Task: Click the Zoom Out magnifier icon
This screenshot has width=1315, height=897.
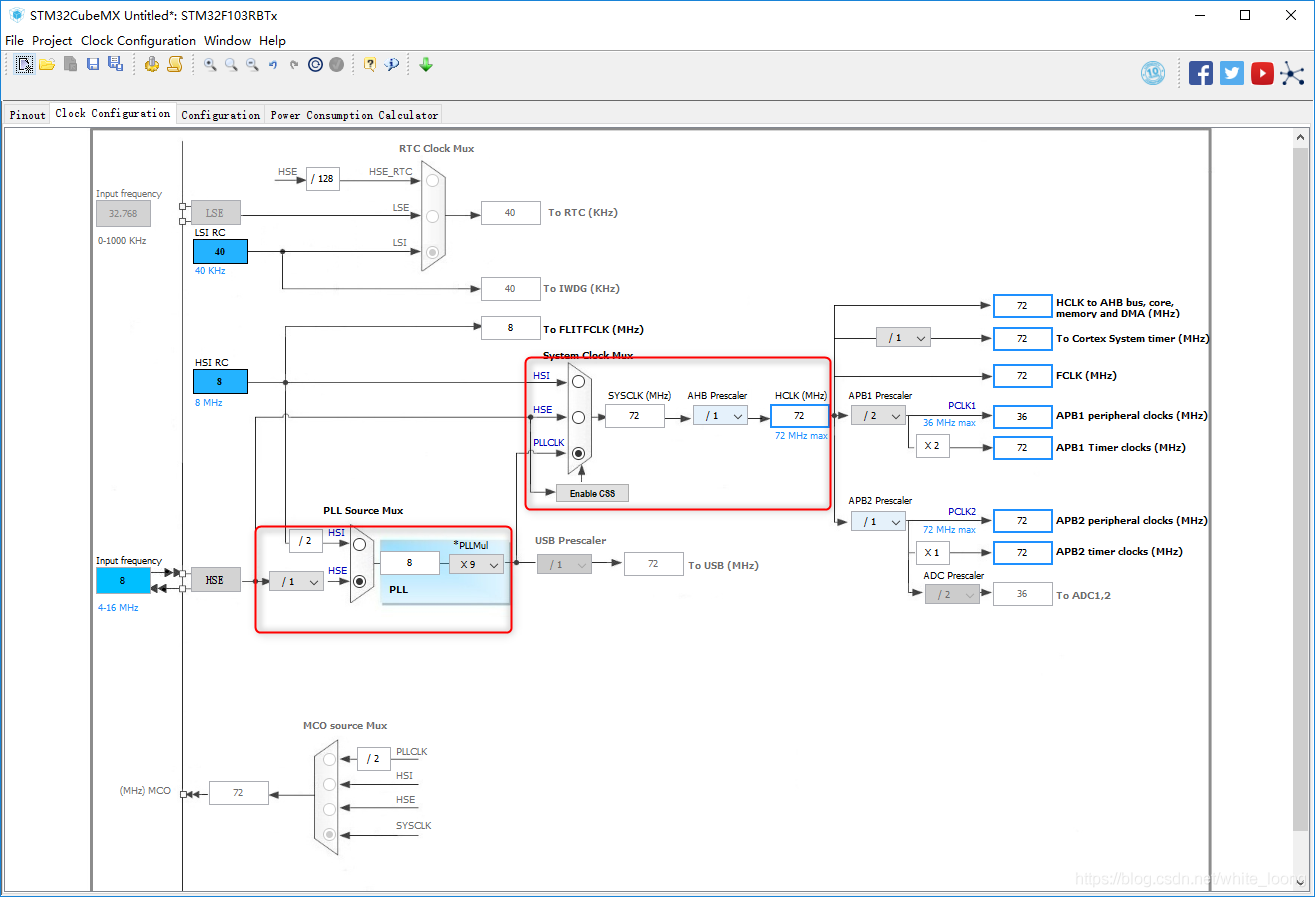Action: point(252,64)
